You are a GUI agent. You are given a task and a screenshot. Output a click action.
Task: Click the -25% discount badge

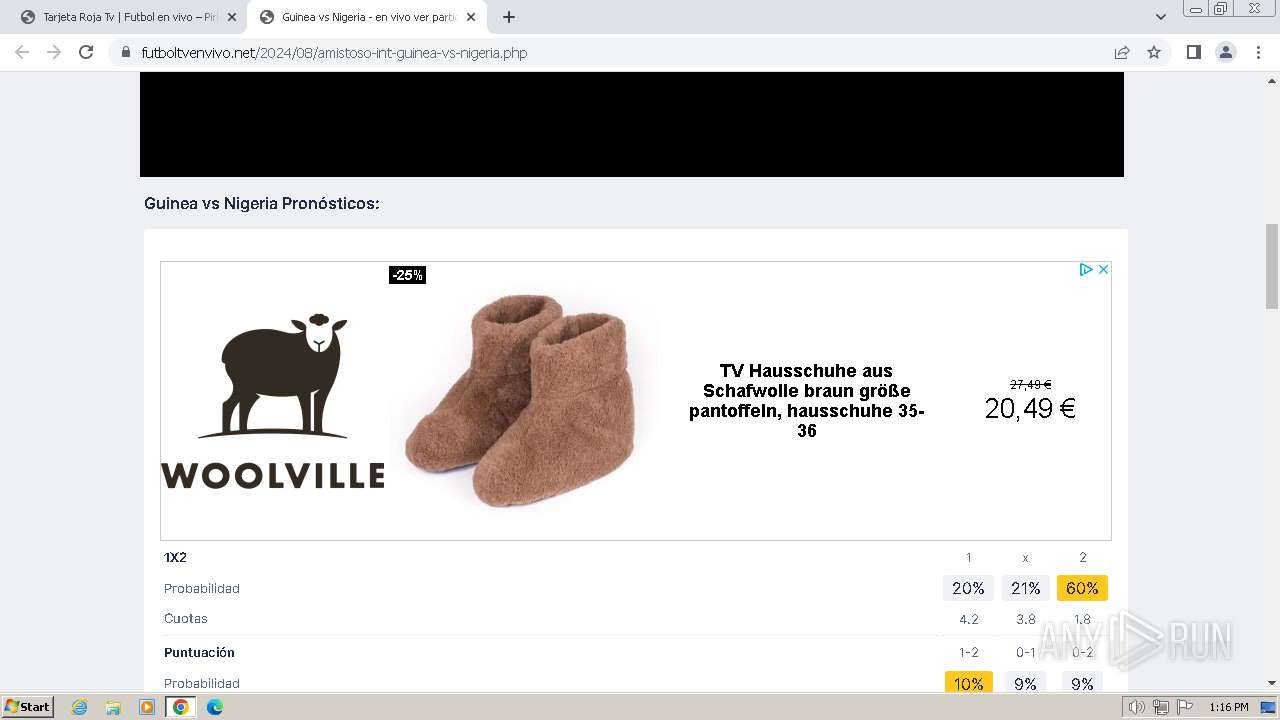click(x=407, y=275)
